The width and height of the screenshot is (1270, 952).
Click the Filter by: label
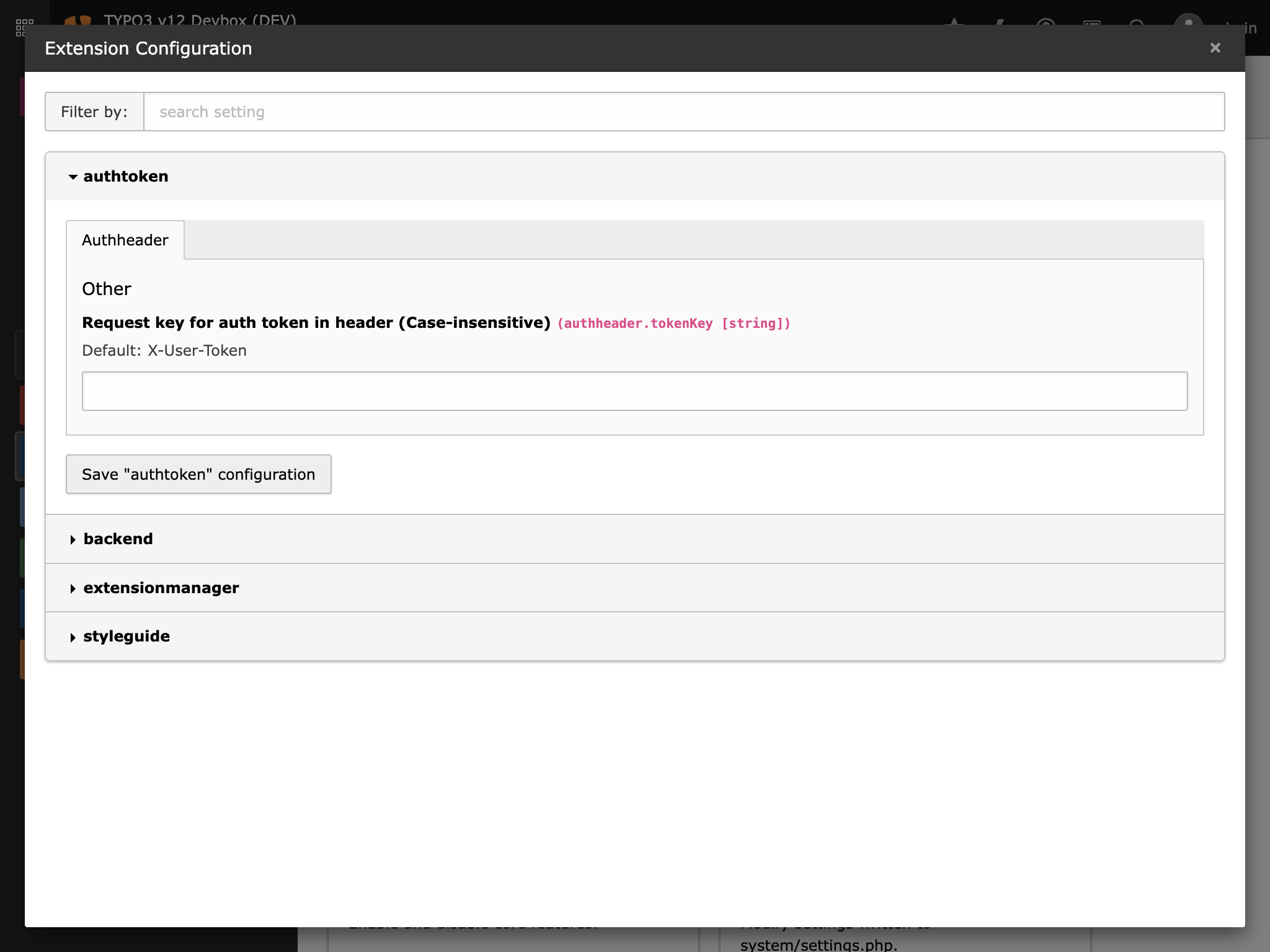tap(94, 112)
